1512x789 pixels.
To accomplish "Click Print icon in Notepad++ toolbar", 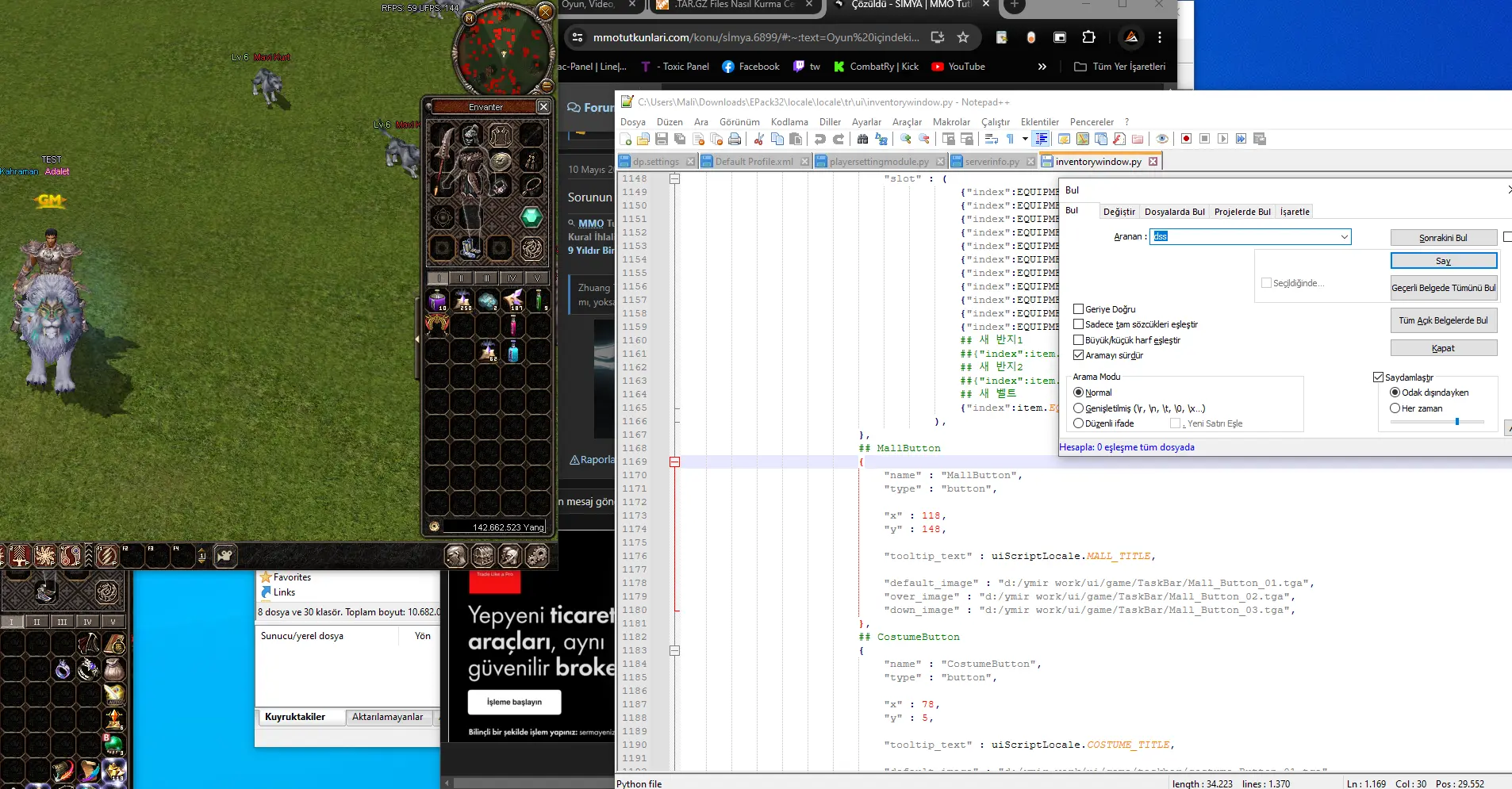I will [735, 139].
